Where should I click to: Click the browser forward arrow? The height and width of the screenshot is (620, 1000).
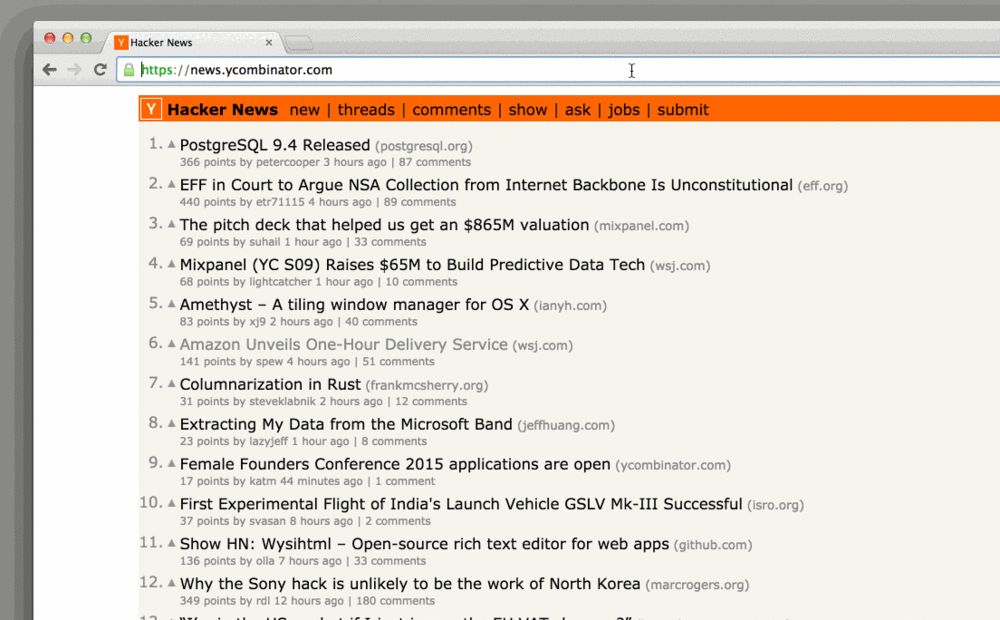(75, 70)
